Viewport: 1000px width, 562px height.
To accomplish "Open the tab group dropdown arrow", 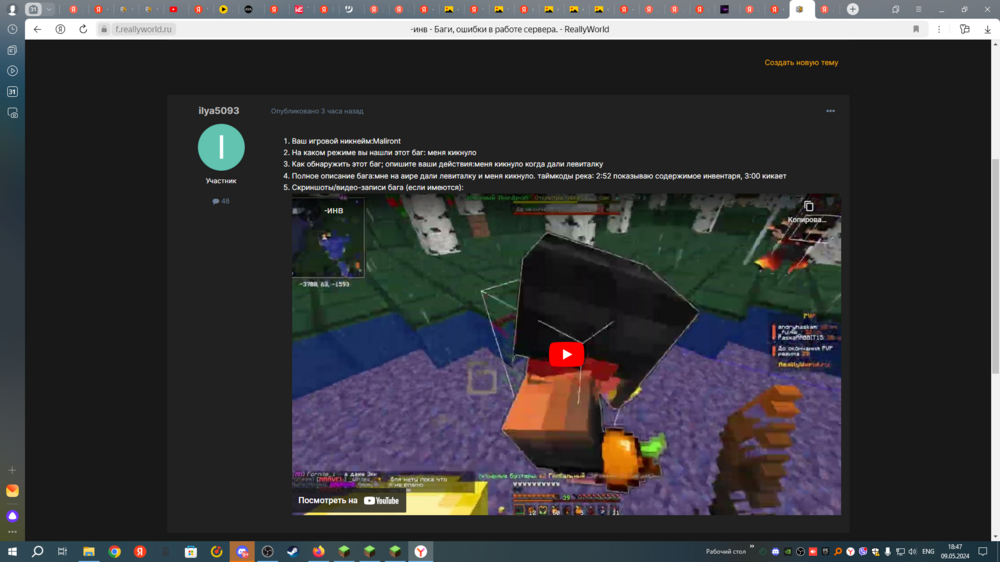I will (x=48, y=9).
